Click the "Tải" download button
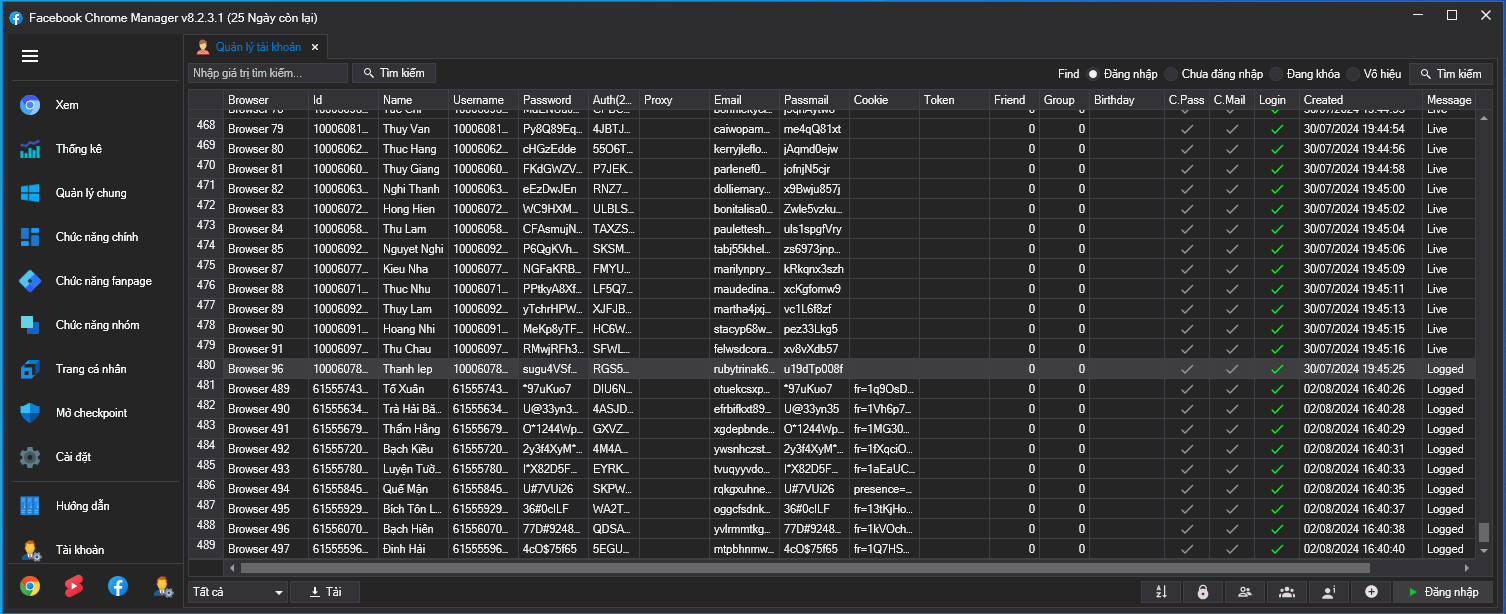1506x614 pixels. click(325, 592)
